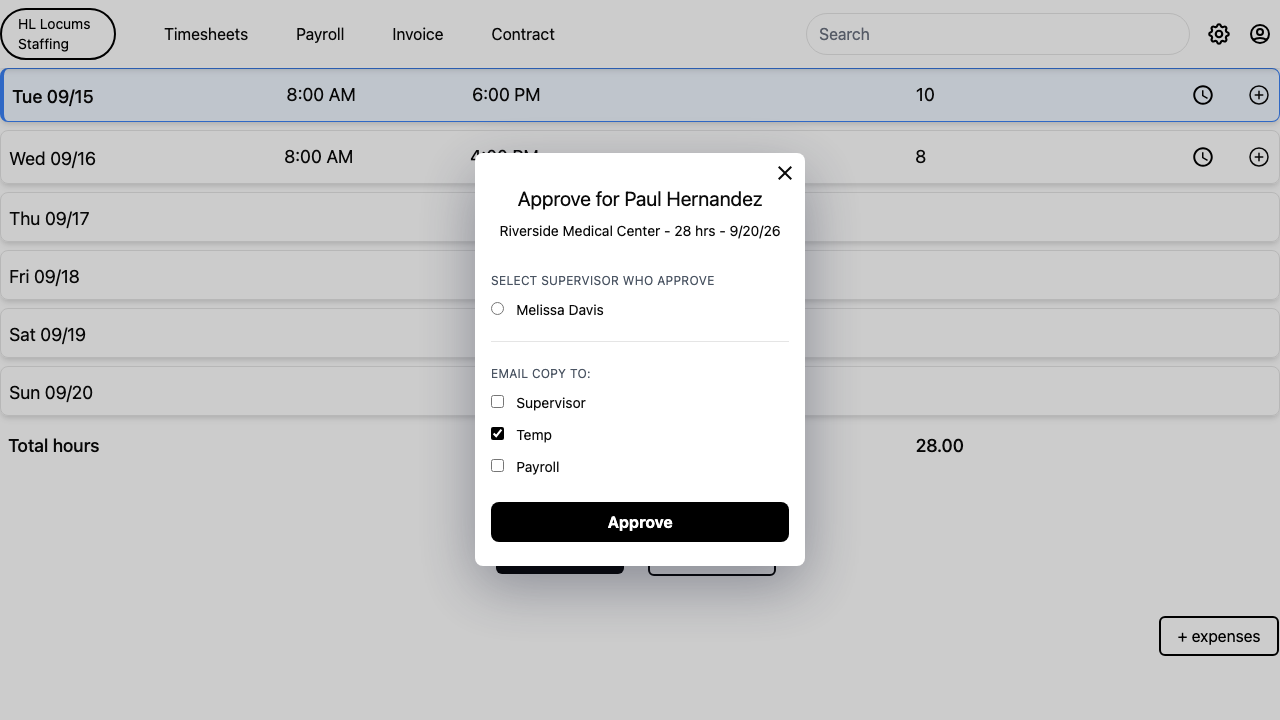This screenshot has width=1280, height=720.
Task: Uncheck the Temp email copy box
Action: [x=497, y=434]
